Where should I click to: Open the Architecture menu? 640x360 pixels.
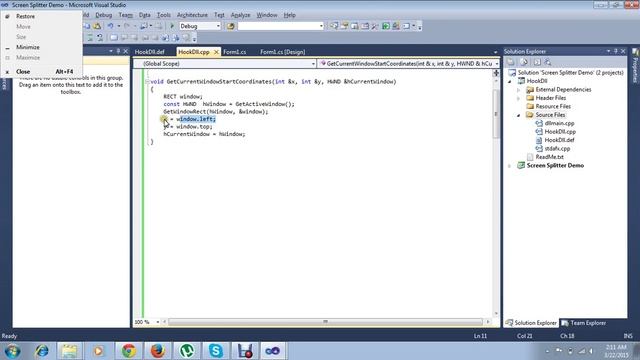click(192, 15)
